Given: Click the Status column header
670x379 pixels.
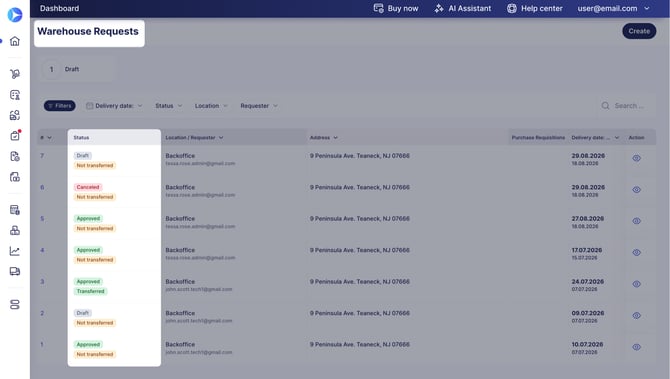Looking at the screenshot, I should click(81, 138).
